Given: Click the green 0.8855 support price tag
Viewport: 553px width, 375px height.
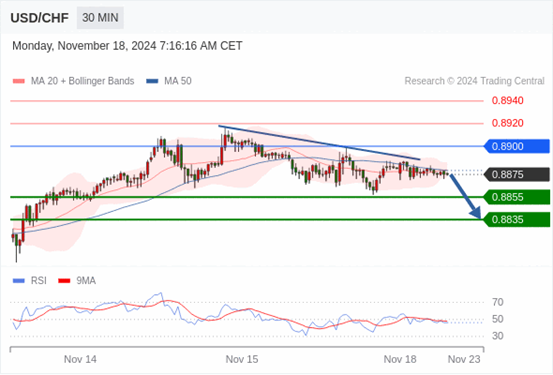Looking at the screenshot, I should 516,197.
